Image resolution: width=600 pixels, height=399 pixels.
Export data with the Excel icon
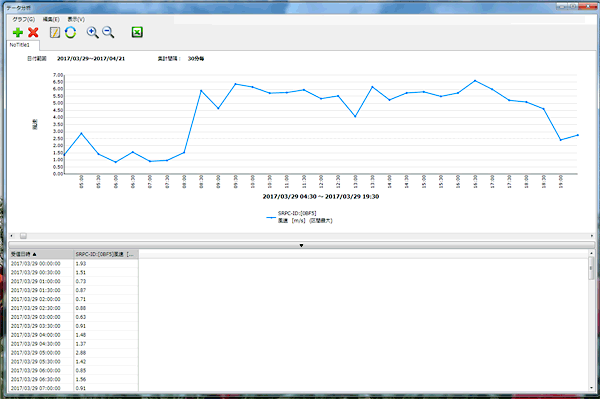coord(137,32)
